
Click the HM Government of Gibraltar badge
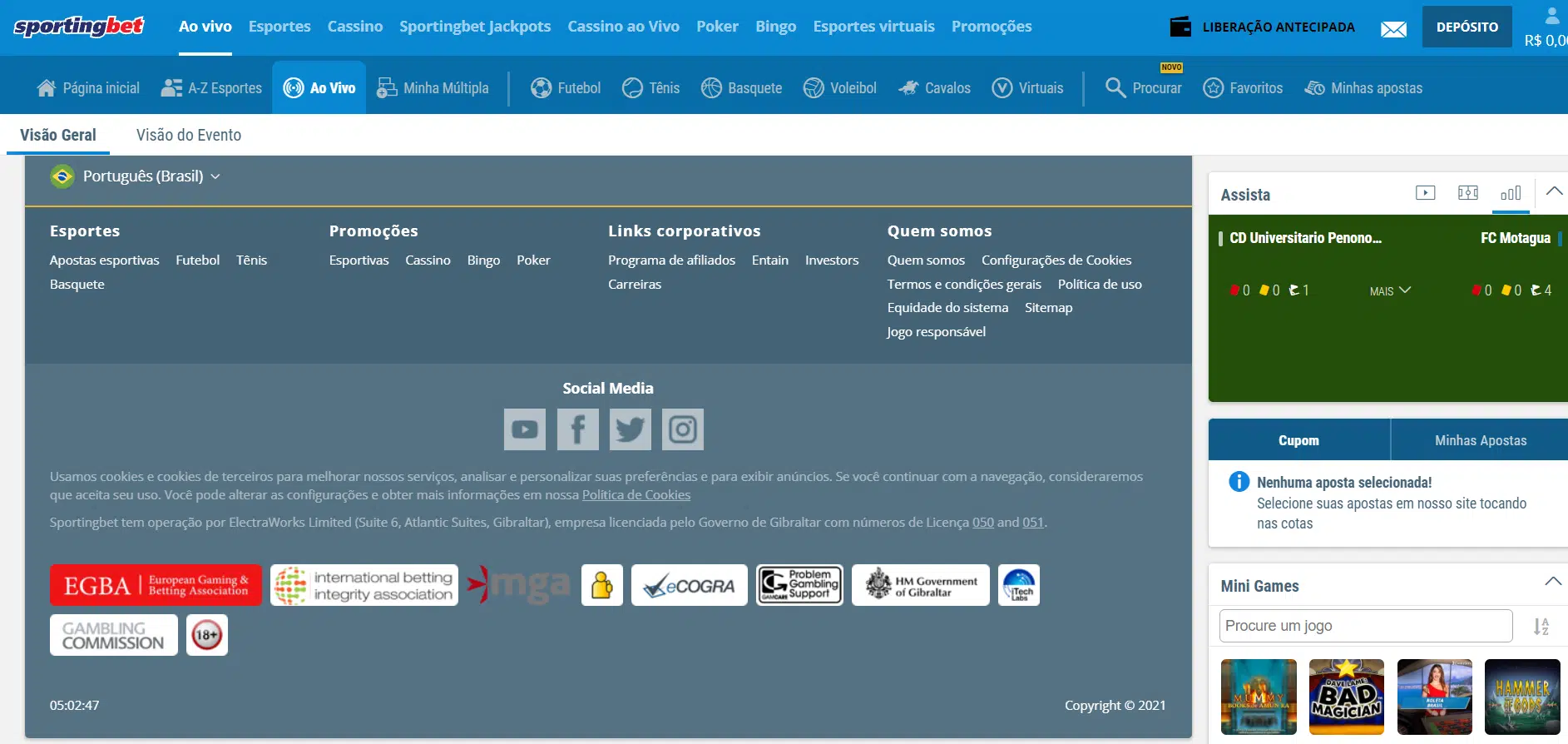(921, 585)
